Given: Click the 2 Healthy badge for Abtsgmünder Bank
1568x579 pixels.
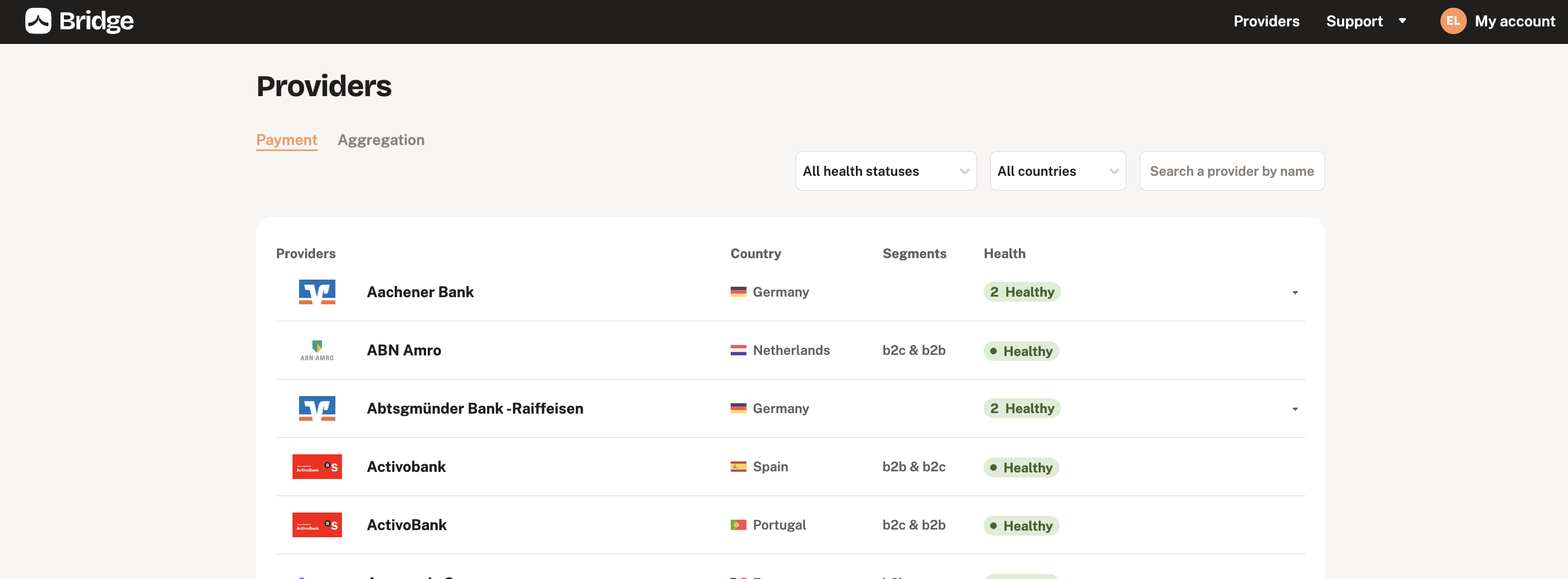Looking at the screenshot, I should coord(1022,409).
